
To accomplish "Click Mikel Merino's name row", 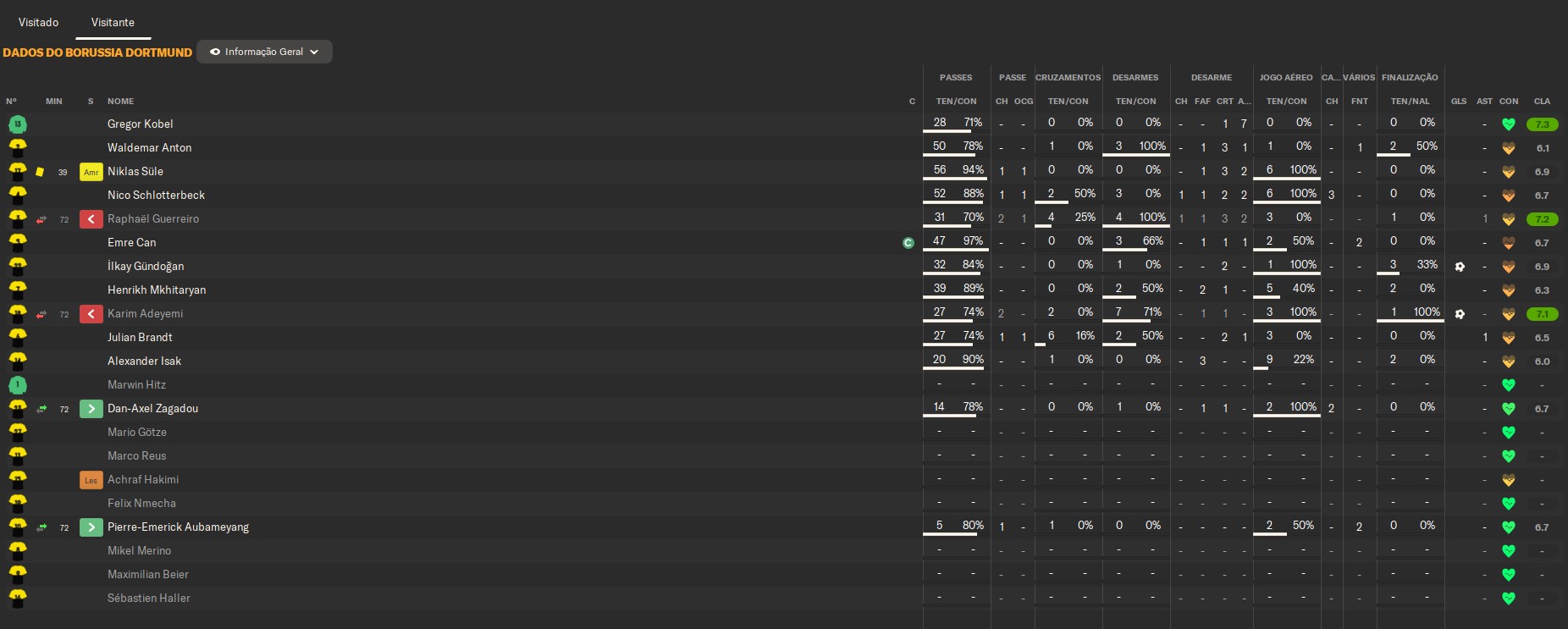I will pyautogui.click(x=139, y=551).
